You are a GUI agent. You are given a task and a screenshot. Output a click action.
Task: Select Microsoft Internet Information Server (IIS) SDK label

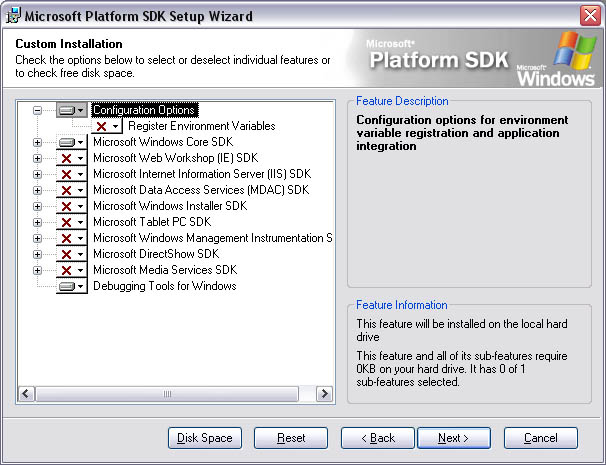202,174
